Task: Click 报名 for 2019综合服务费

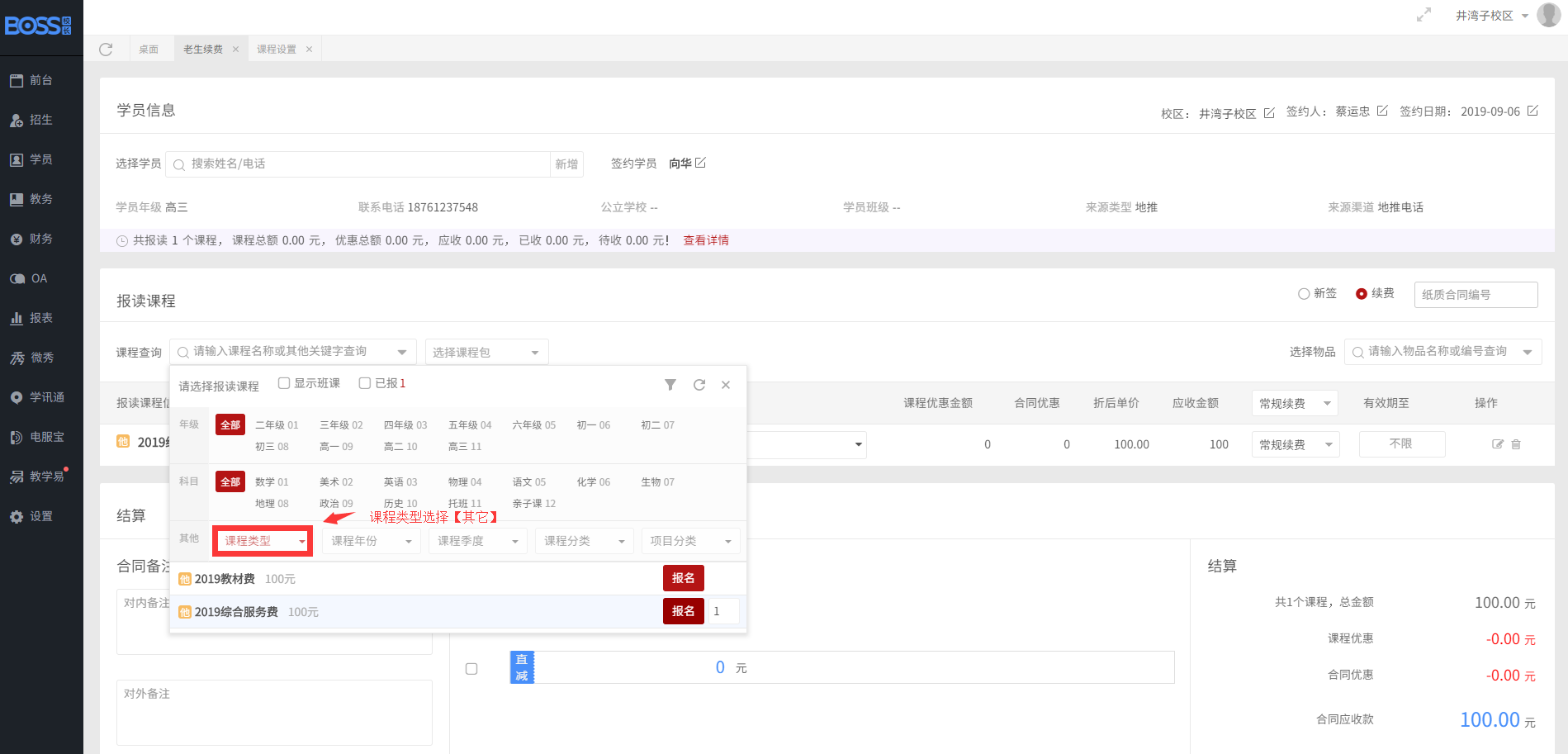Action: point(684,611)
